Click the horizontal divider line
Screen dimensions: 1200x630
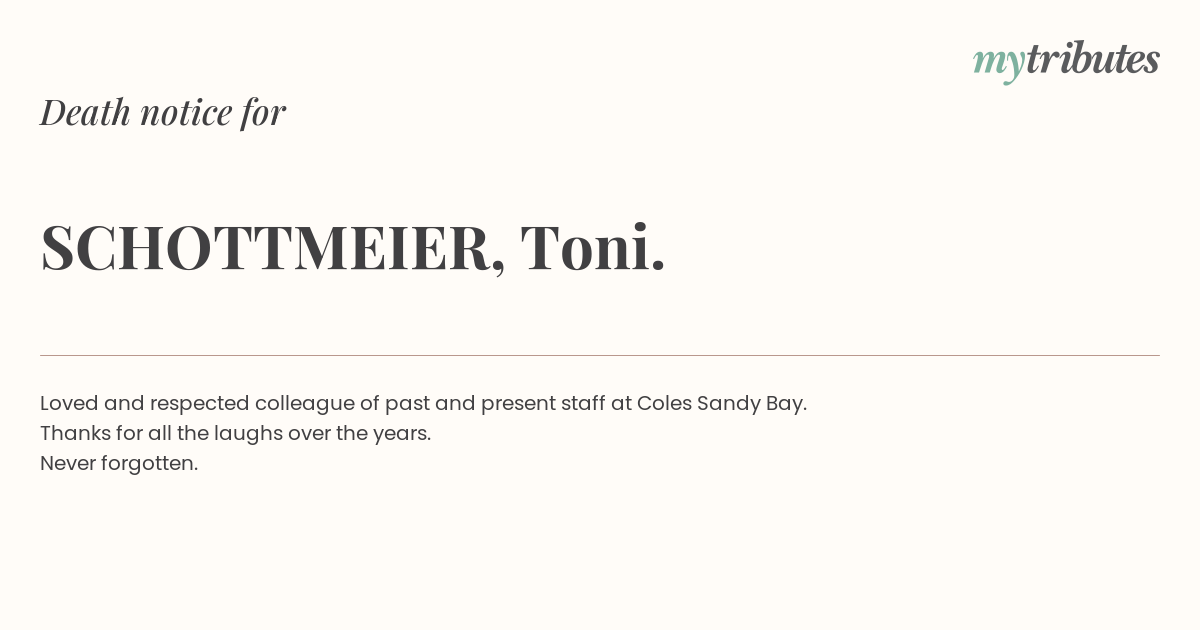[600, 355]
